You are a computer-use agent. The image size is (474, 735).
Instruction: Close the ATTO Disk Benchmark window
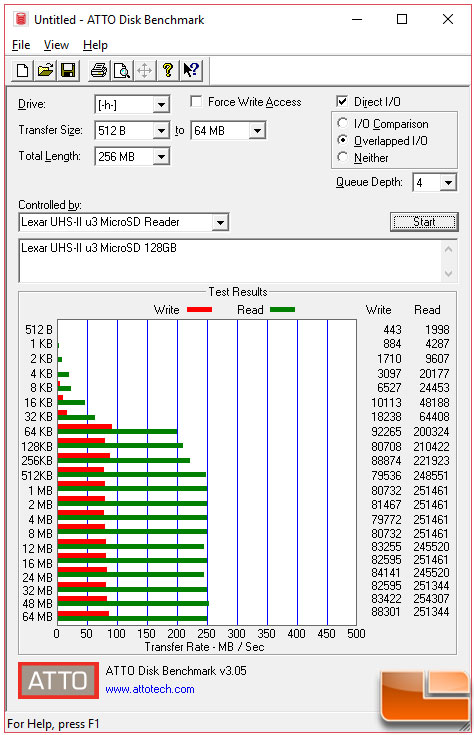448,19
